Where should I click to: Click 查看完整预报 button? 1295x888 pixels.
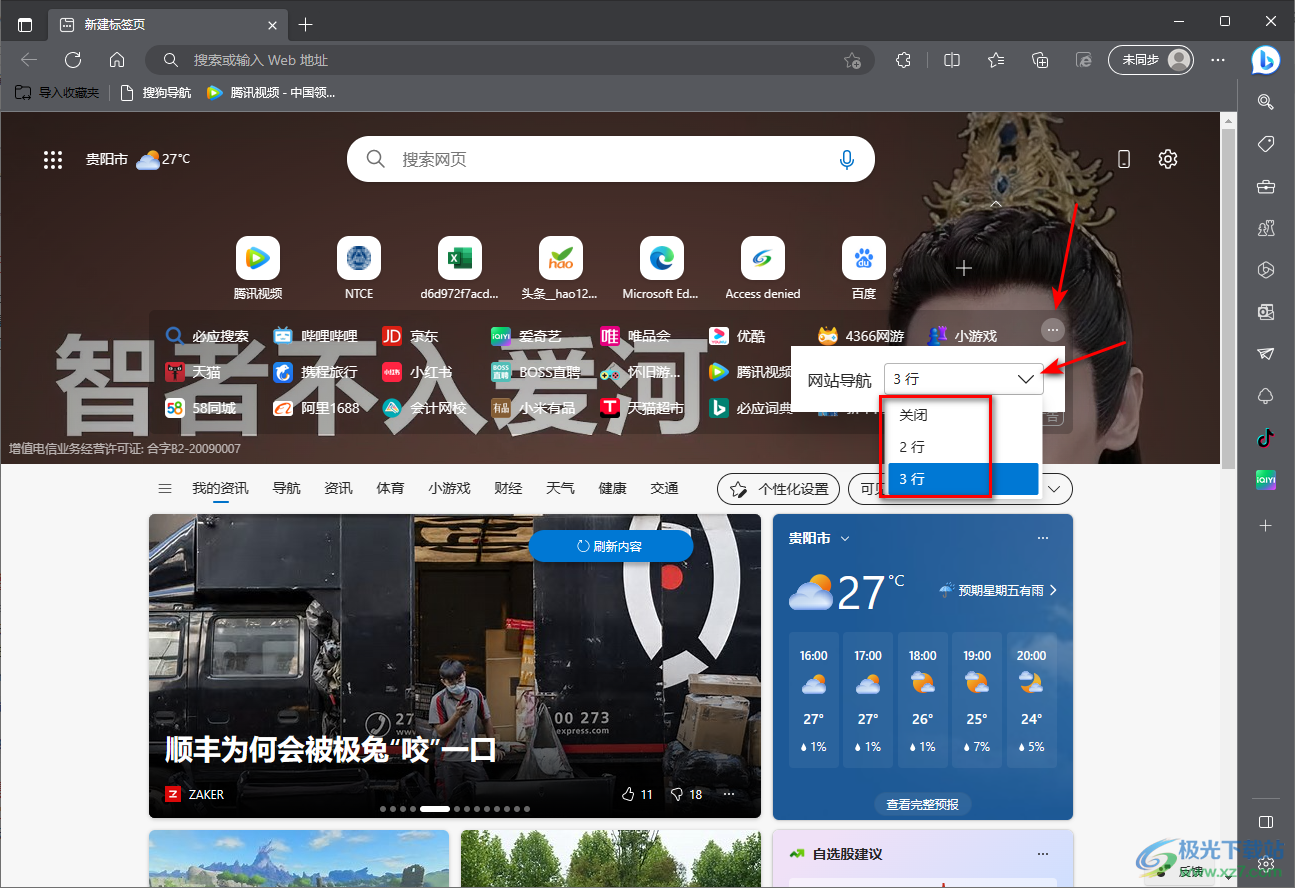tap(922, 804)
